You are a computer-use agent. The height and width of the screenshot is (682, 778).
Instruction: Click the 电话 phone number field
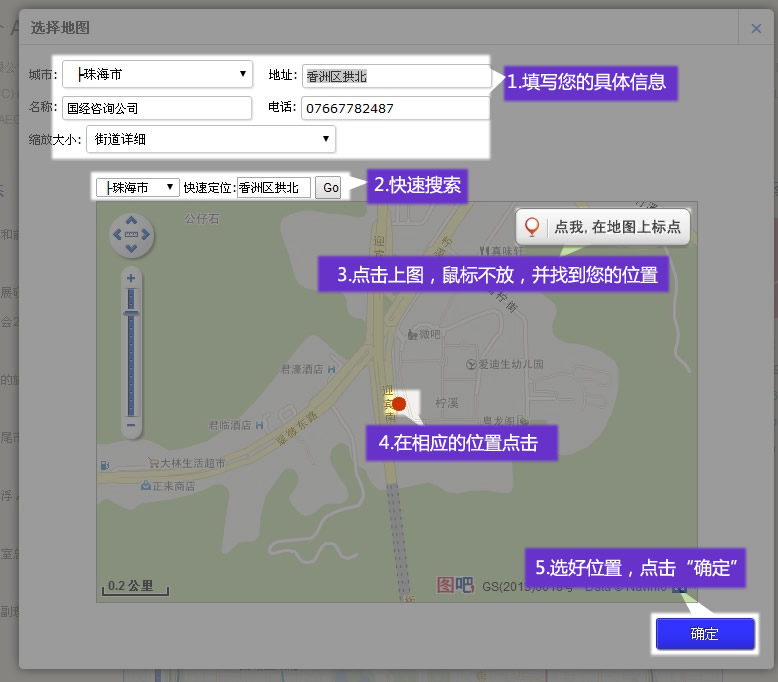tap(395, 108)
